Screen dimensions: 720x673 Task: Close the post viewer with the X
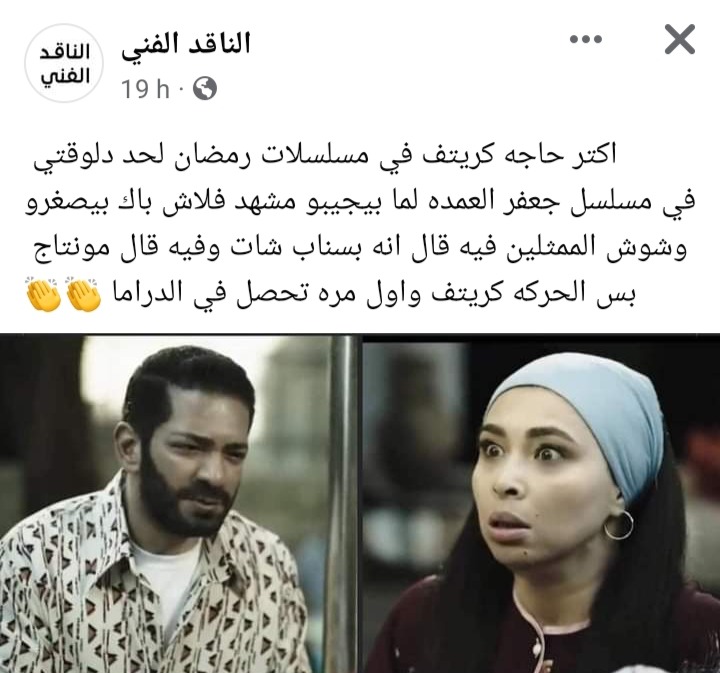pos(680,39)
